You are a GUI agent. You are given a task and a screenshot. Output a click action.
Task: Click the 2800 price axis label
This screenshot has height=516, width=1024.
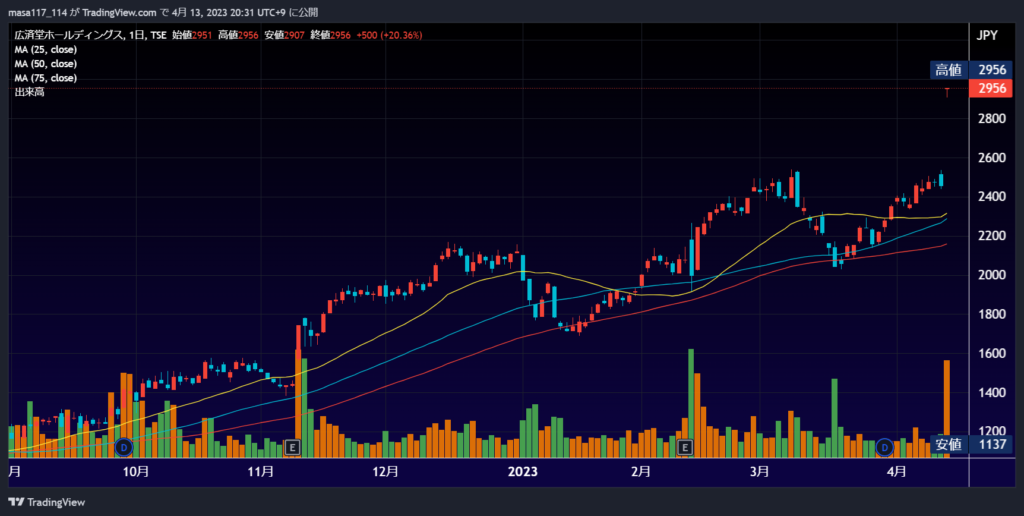[991, 119]
